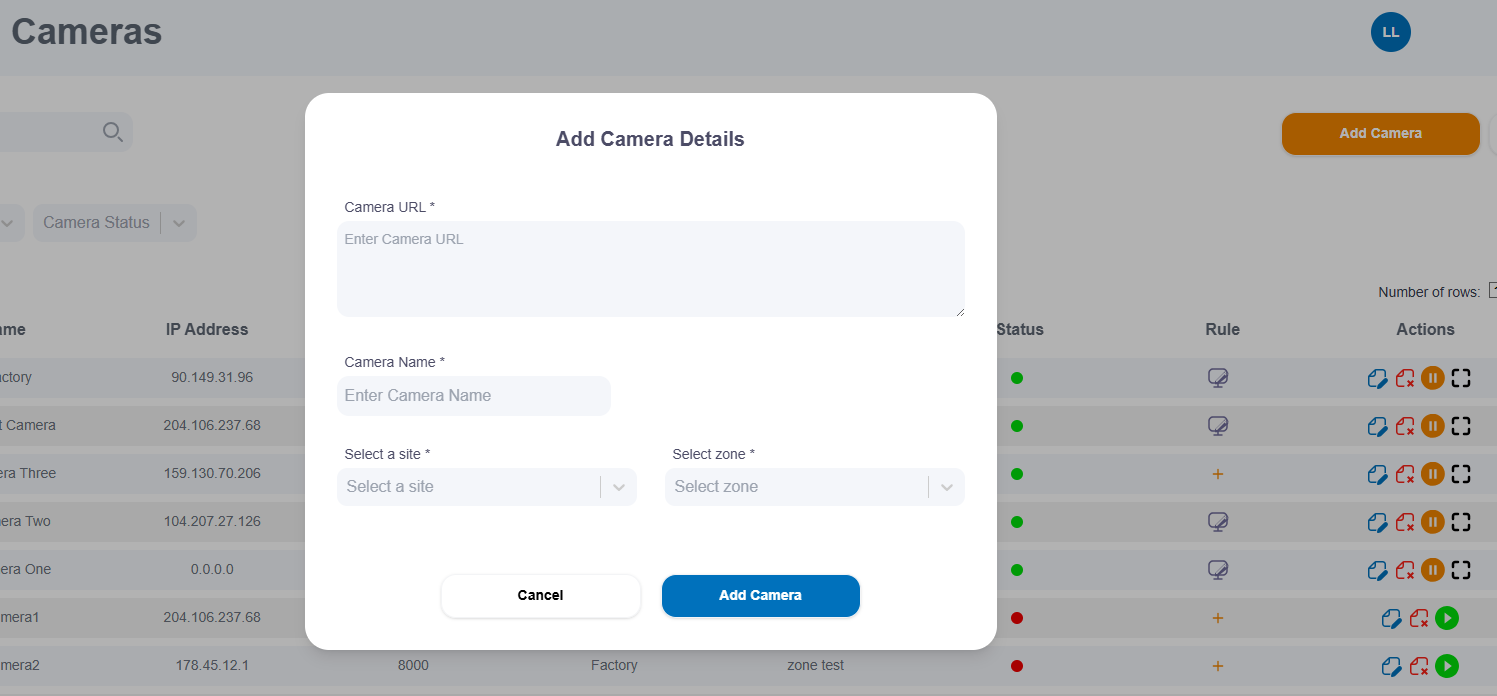Start the stopped camera1 row stream
Screen dimensions: 1497x696
[x=1447, y=618]
